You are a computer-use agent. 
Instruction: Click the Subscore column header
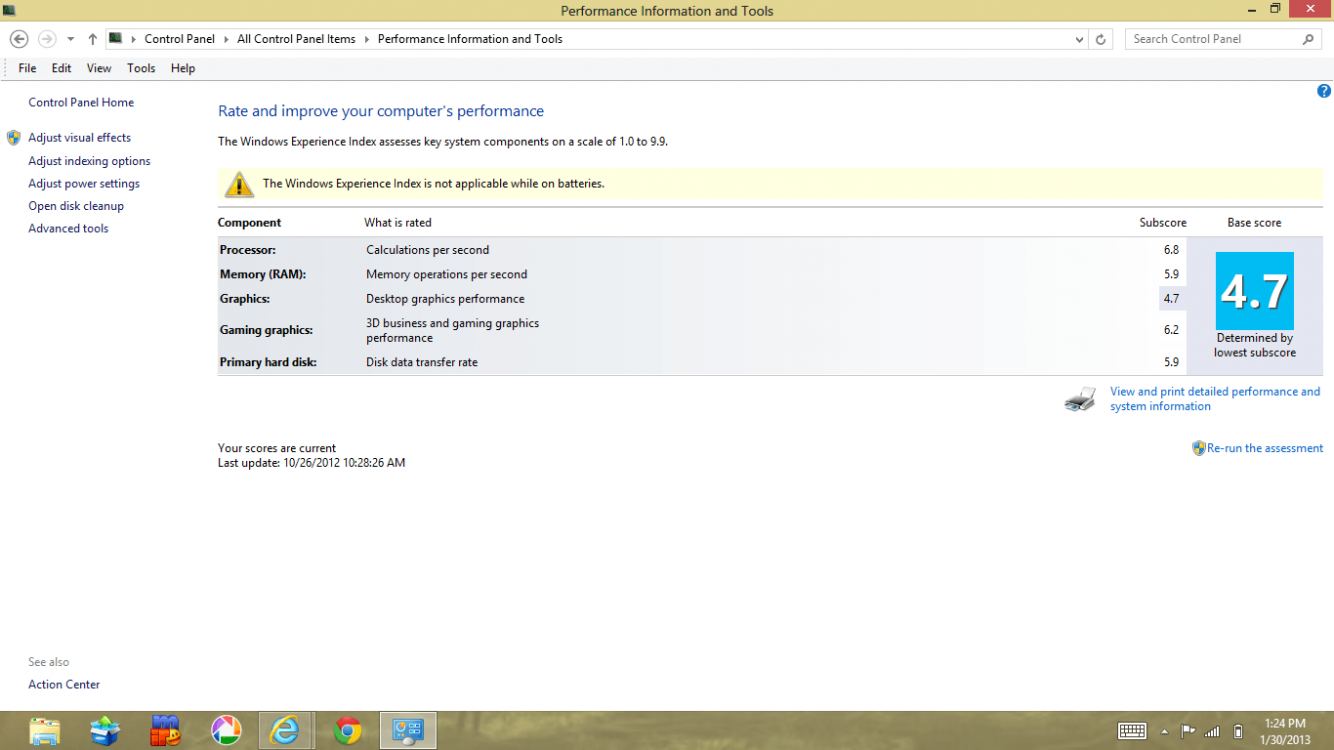pyautogui.click(x=1163, y=223)
